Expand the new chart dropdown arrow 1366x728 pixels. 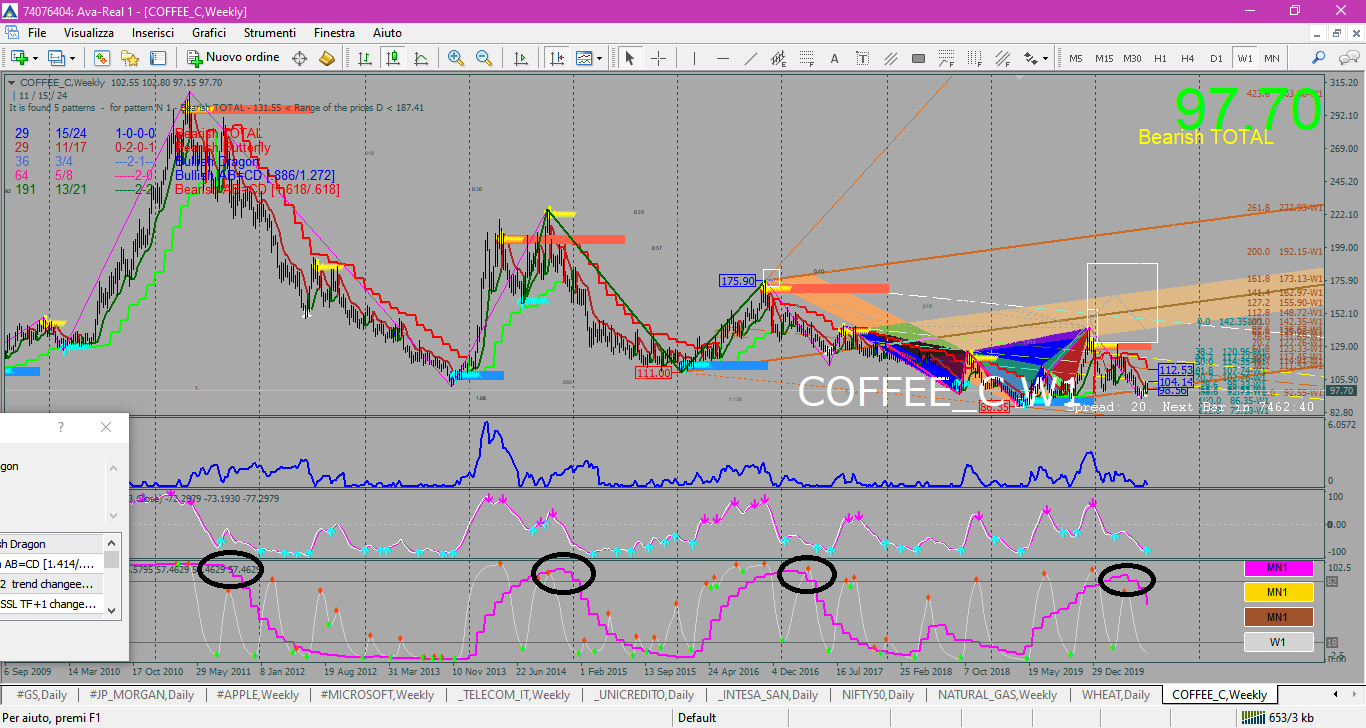tap(35, 58)
